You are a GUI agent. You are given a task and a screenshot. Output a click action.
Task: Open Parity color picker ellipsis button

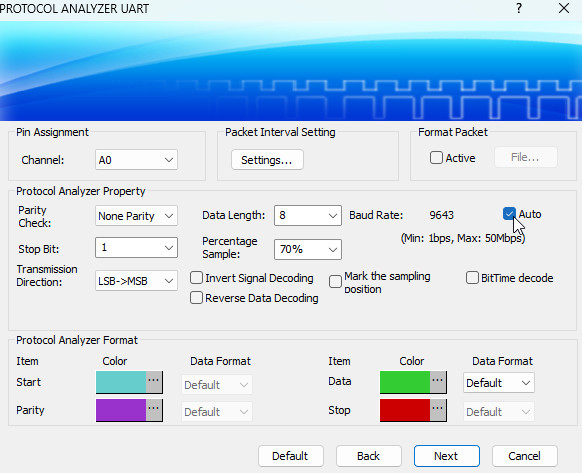click(x=154, y=410)
